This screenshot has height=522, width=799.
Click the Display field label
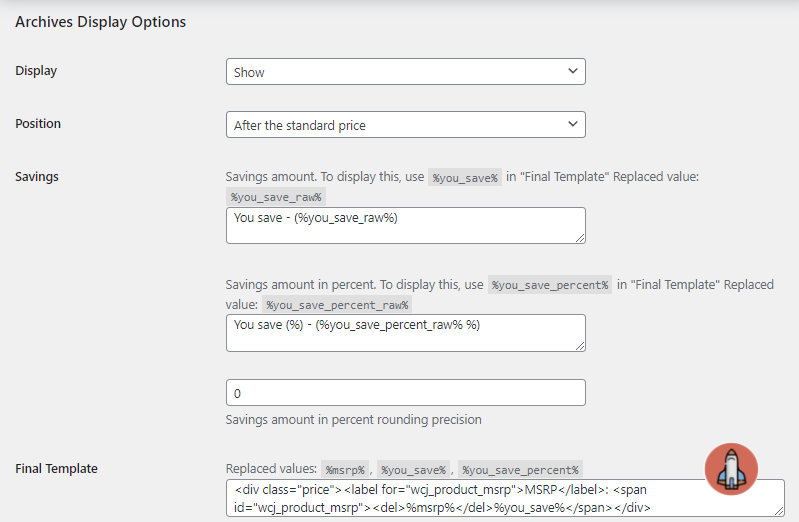pos(36,71)
